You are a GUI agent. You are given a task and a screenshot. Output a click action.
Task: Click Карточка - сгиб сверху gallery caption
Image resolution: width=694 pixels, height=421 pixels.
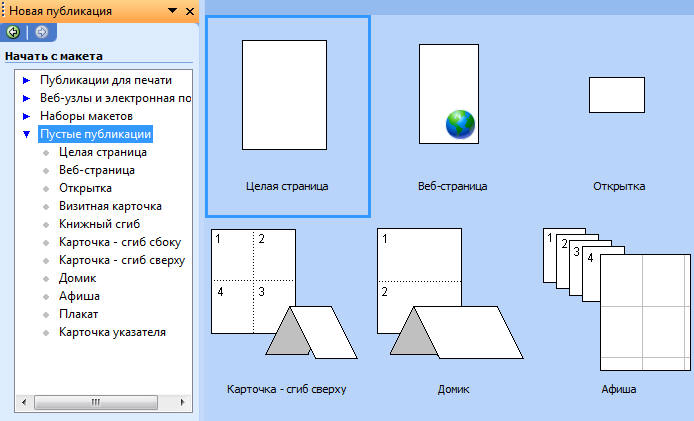286,390
